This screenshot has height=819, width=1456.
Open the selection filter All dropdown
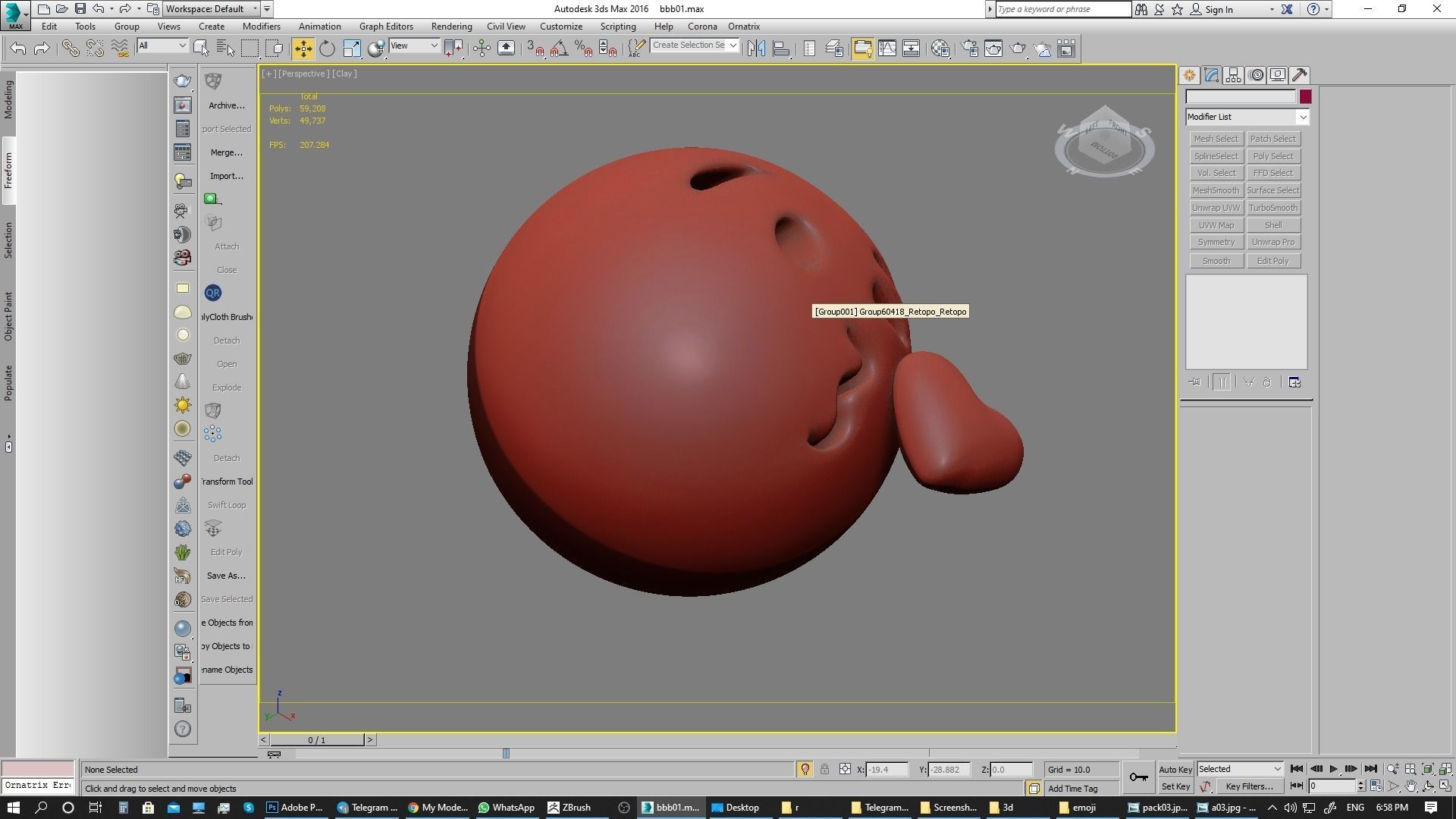162,45
